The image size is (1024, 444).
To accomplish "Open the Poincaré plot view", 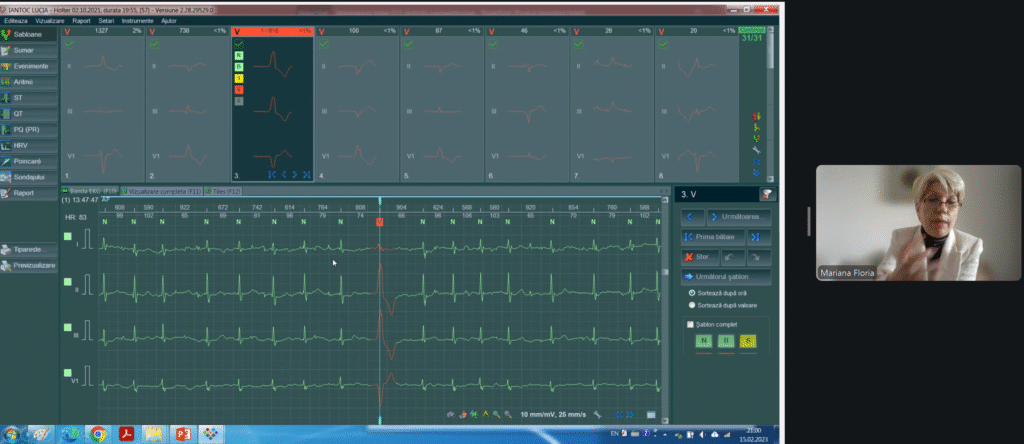I will coord(28,160).
